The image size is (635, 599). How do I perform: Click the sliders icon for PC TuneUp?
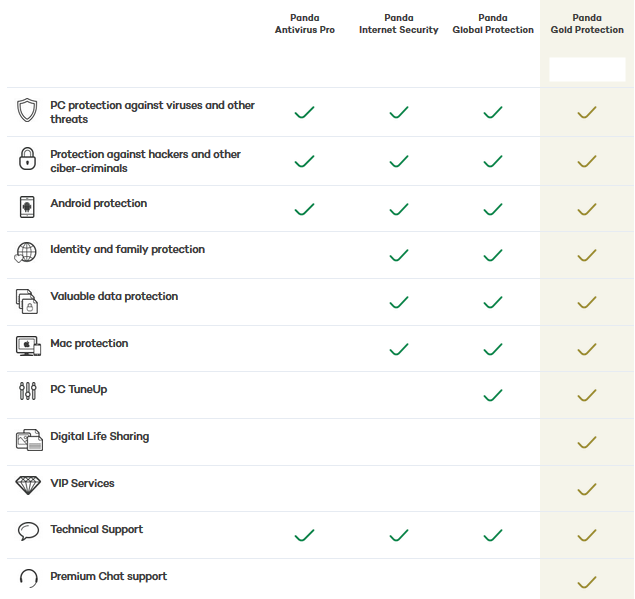(28, 391)
